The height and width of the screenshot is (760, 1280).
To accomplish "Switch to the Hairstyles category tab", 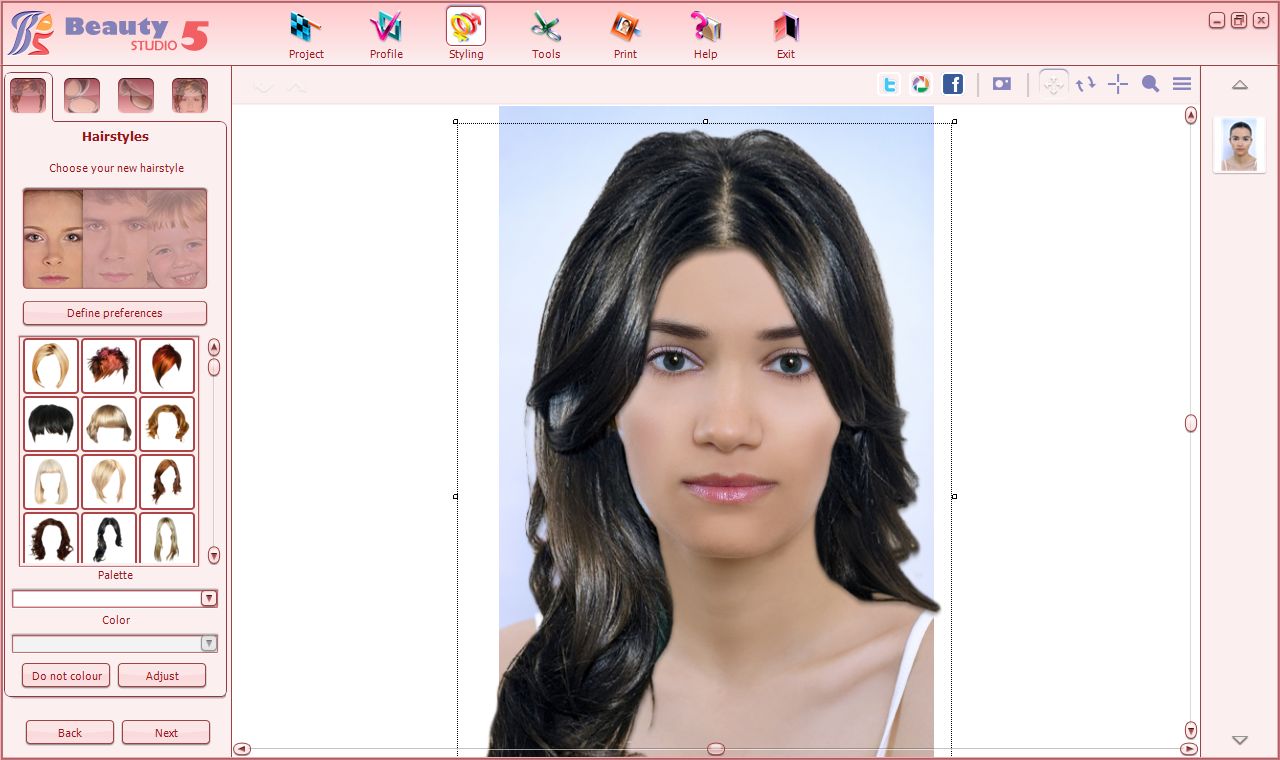I will (x=28, y=96).
